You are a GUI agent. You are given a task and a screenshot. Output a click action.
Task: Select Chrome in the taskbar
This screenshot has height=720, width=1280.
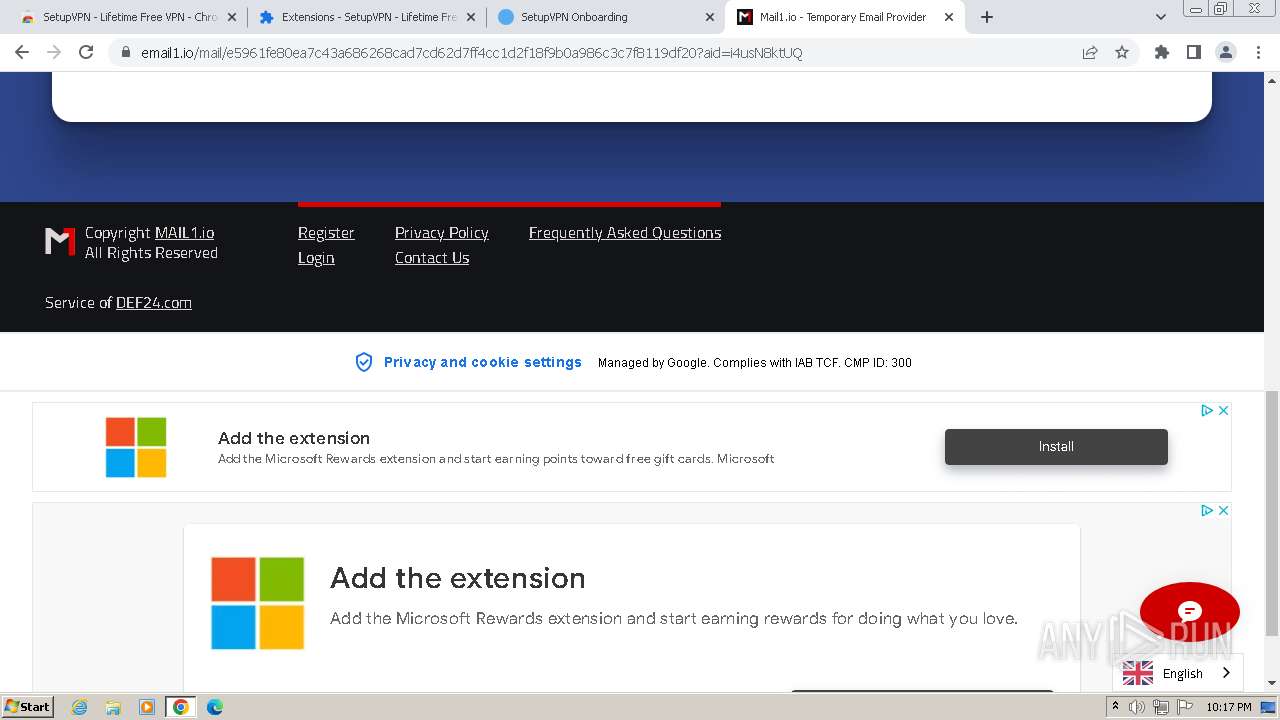[180, 707]
